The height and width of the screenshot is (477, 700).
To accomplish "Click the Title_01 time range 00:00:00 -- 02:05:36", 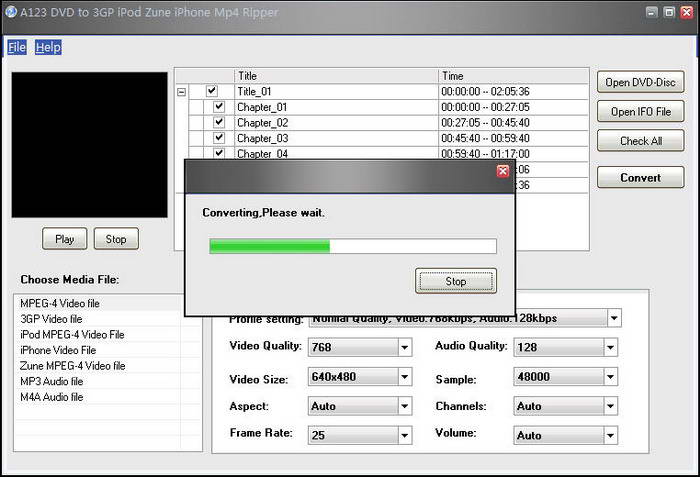I will pos(485,92).
